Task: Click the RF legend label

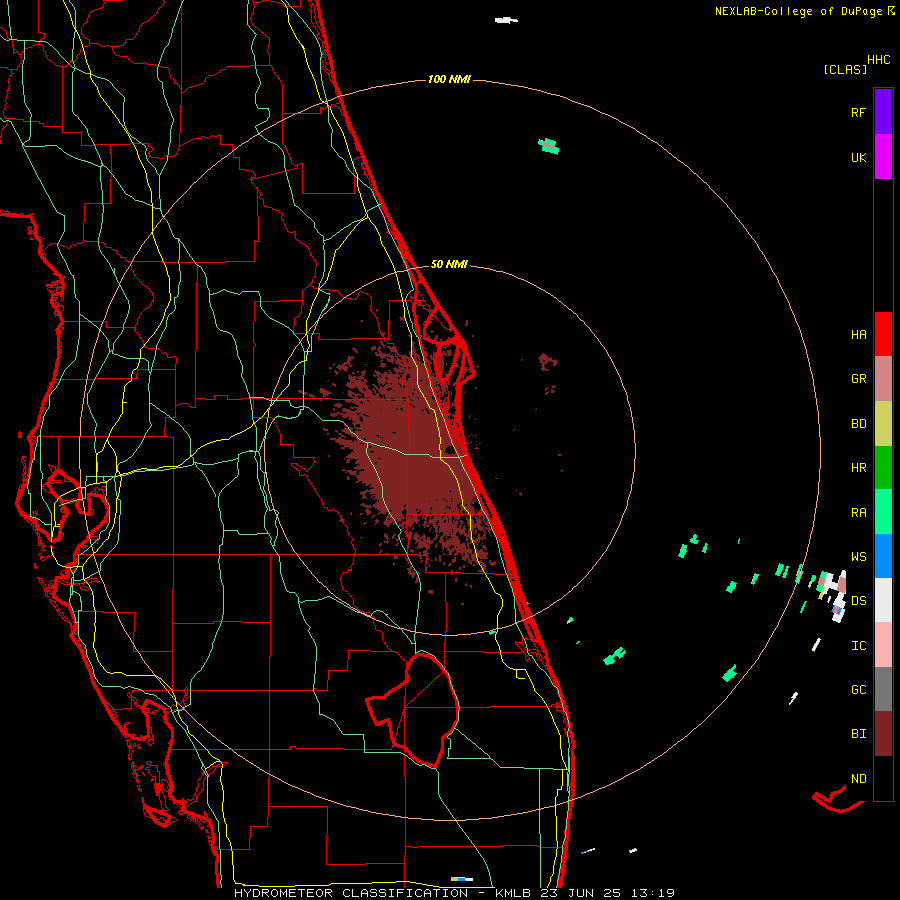Action: [858, 112]
